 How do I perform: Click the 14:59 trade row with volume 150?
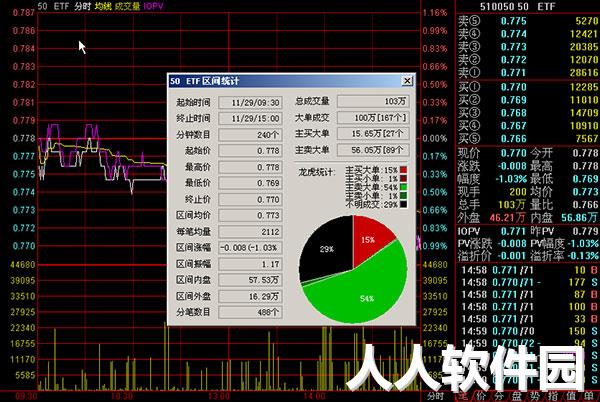coord(529,331)
